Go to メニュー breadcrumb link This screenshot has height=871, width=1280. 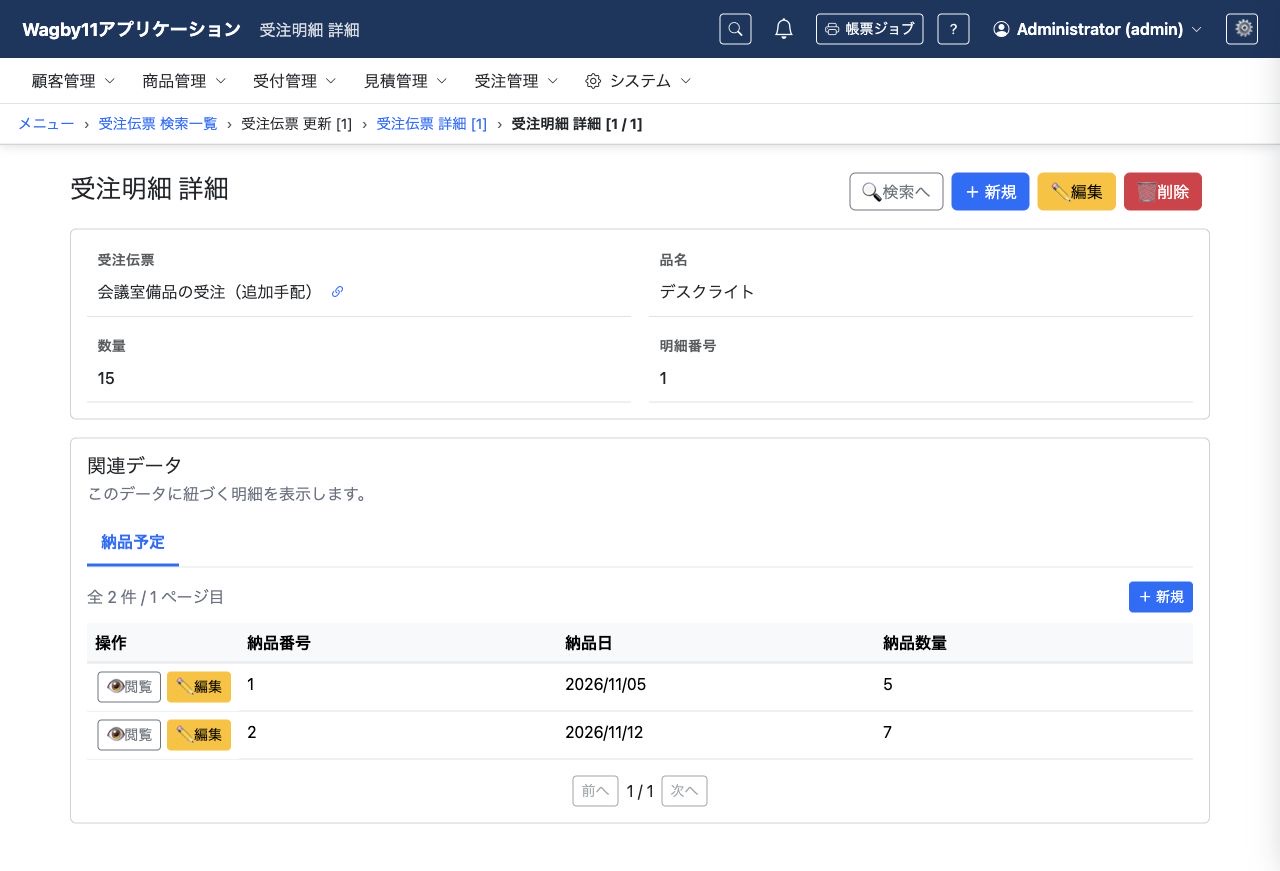point(46,124)
